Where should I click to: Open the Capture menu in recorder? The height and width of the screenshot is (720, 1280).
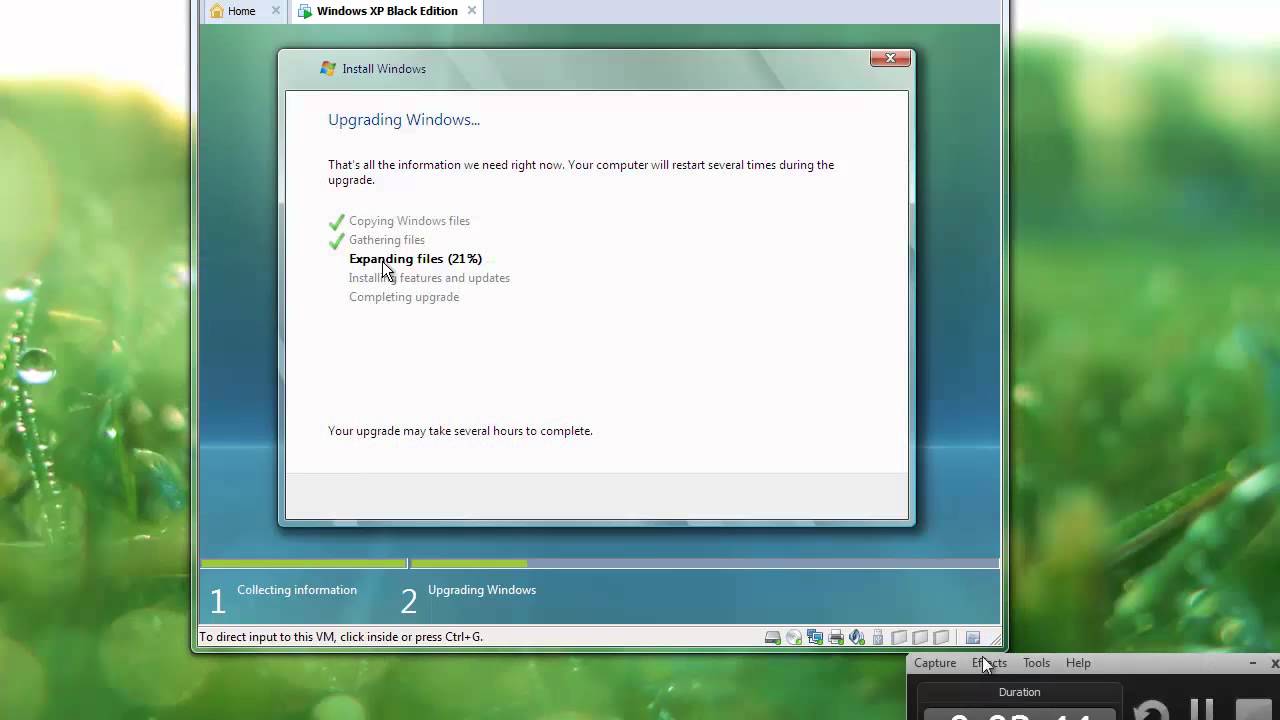point(935,663)
